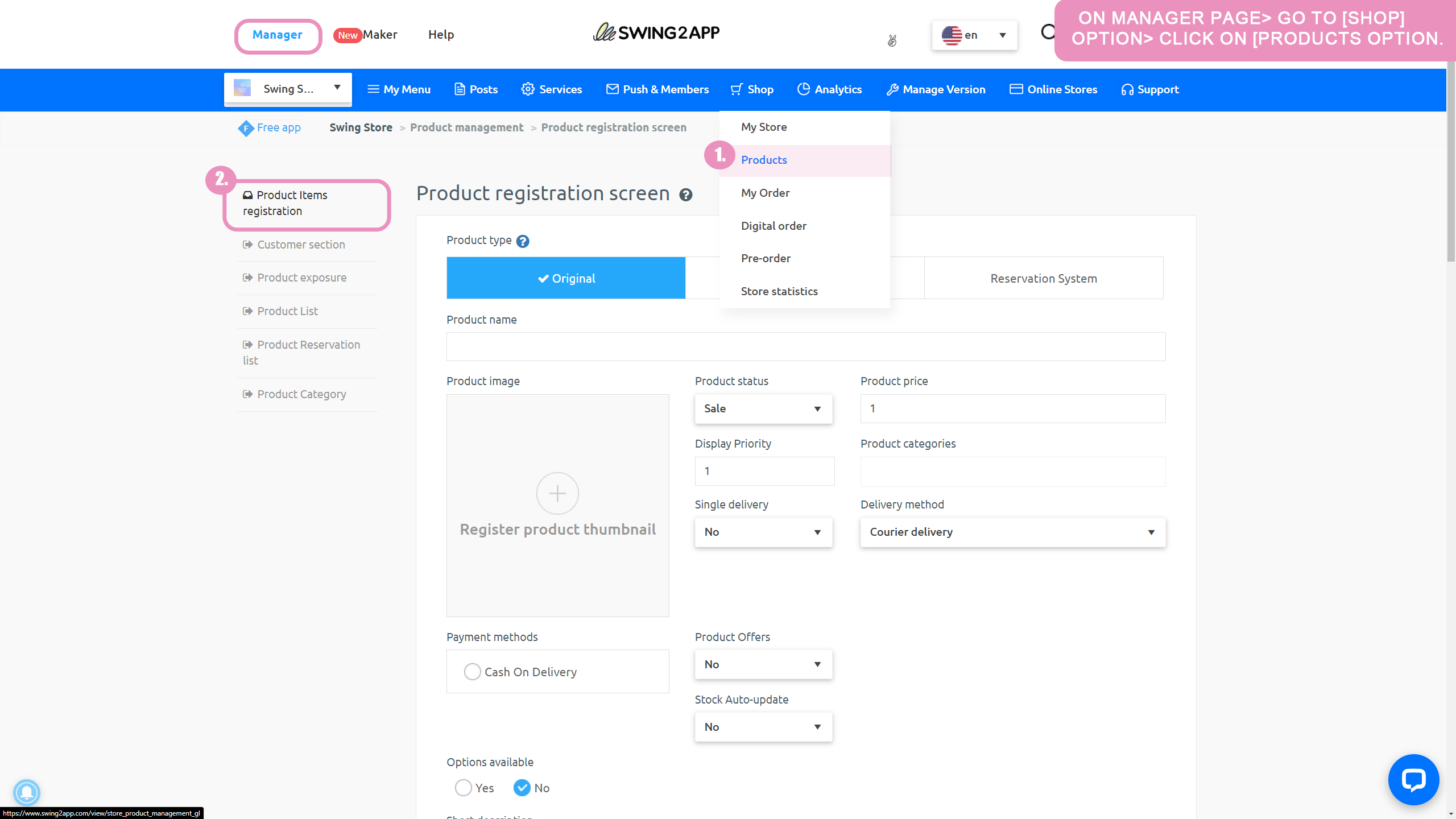The image size is (1456, 819).
Task: Open the language selector dropdown
Action: [974, 35]
